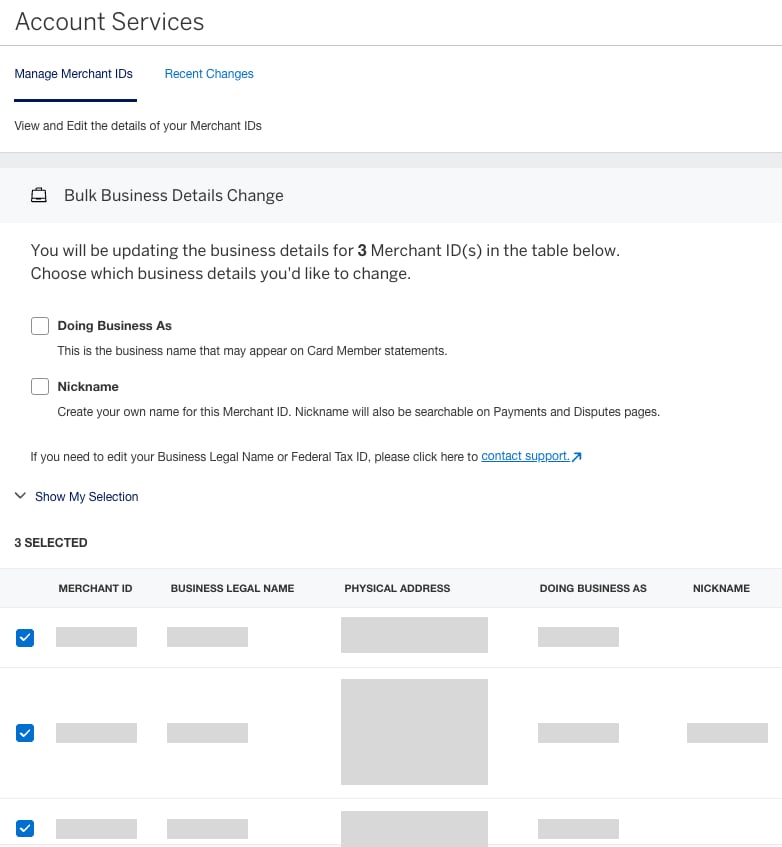Select the first Merchant ID table entry
This screenshot has height=847, width=782.
[x=96, y=637]
